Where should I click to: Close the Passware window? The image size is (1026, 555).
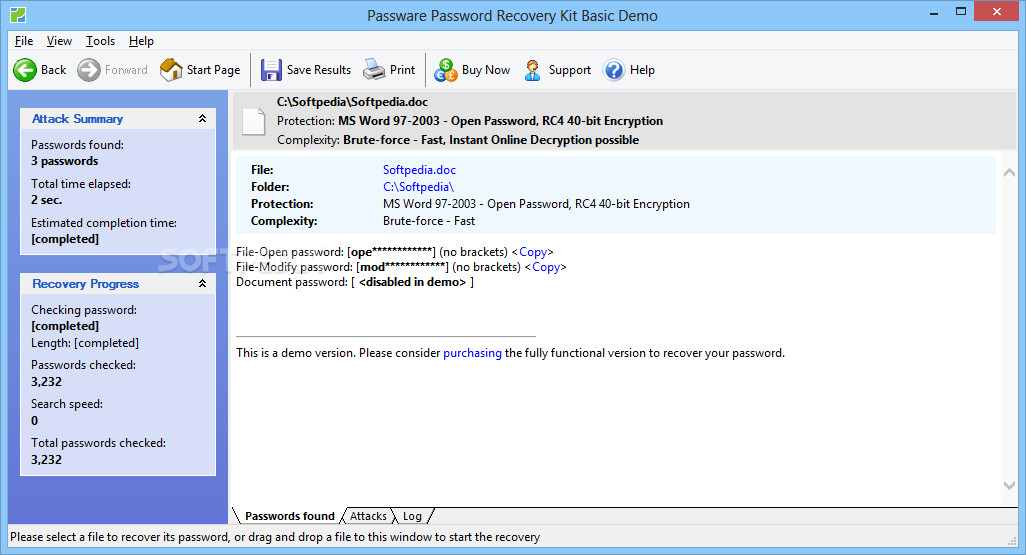click(997, 12)
